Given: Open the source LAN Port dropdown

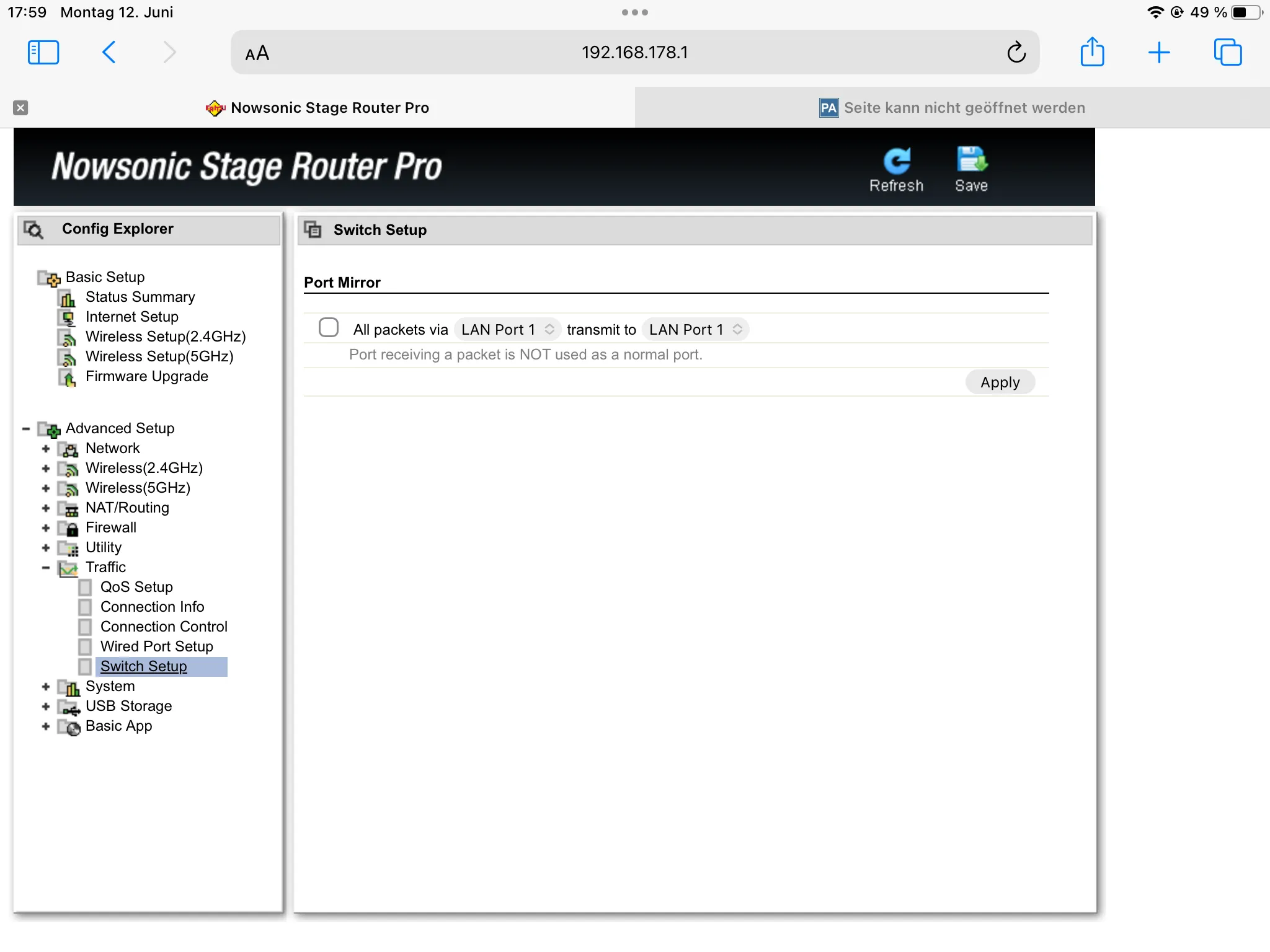Looking at the screenshot, I should pyautogui.click(x=507, y=329).
